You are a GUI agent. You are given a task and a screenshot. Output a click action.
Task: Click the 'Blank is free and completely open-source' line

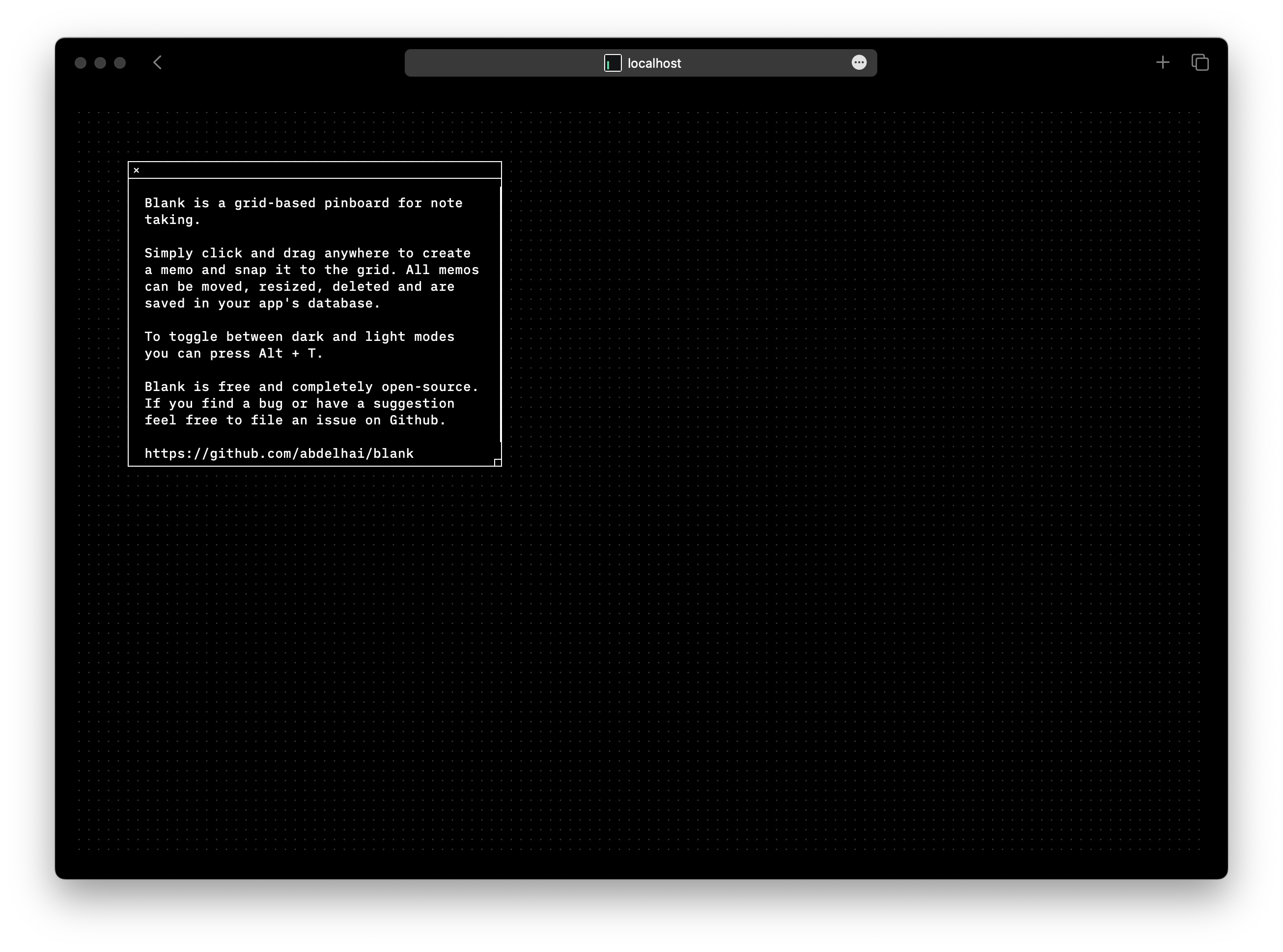click(x=311, y=387)
